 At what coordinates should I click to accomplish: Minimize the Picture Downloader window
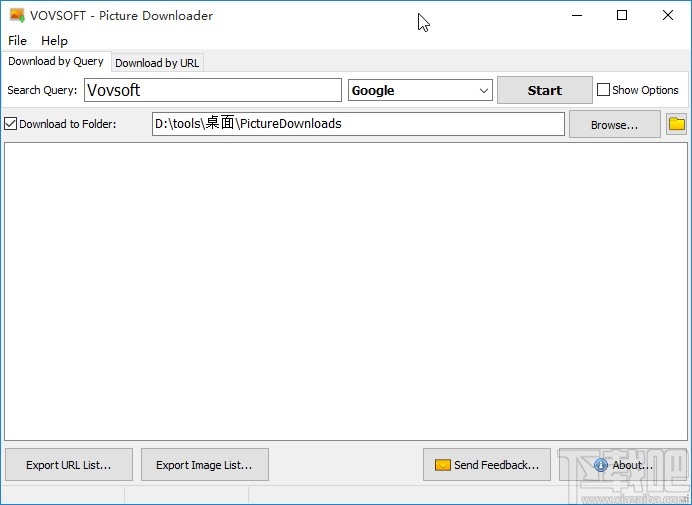click(576, 15)
